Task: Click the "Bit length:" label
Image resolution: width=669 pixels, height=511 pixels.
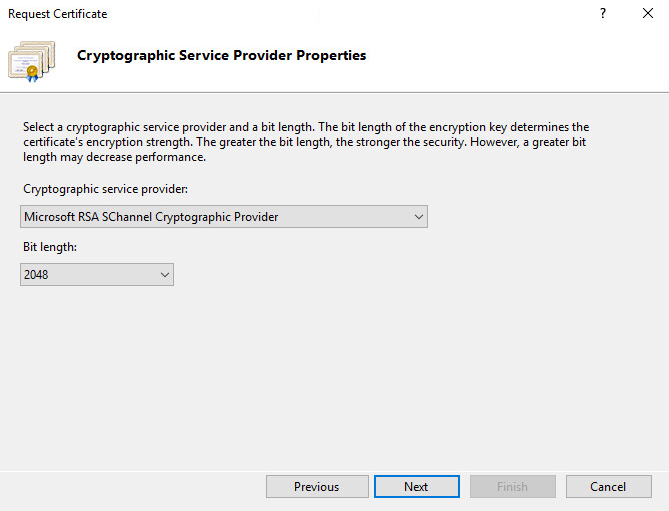Action: (49, 246)
